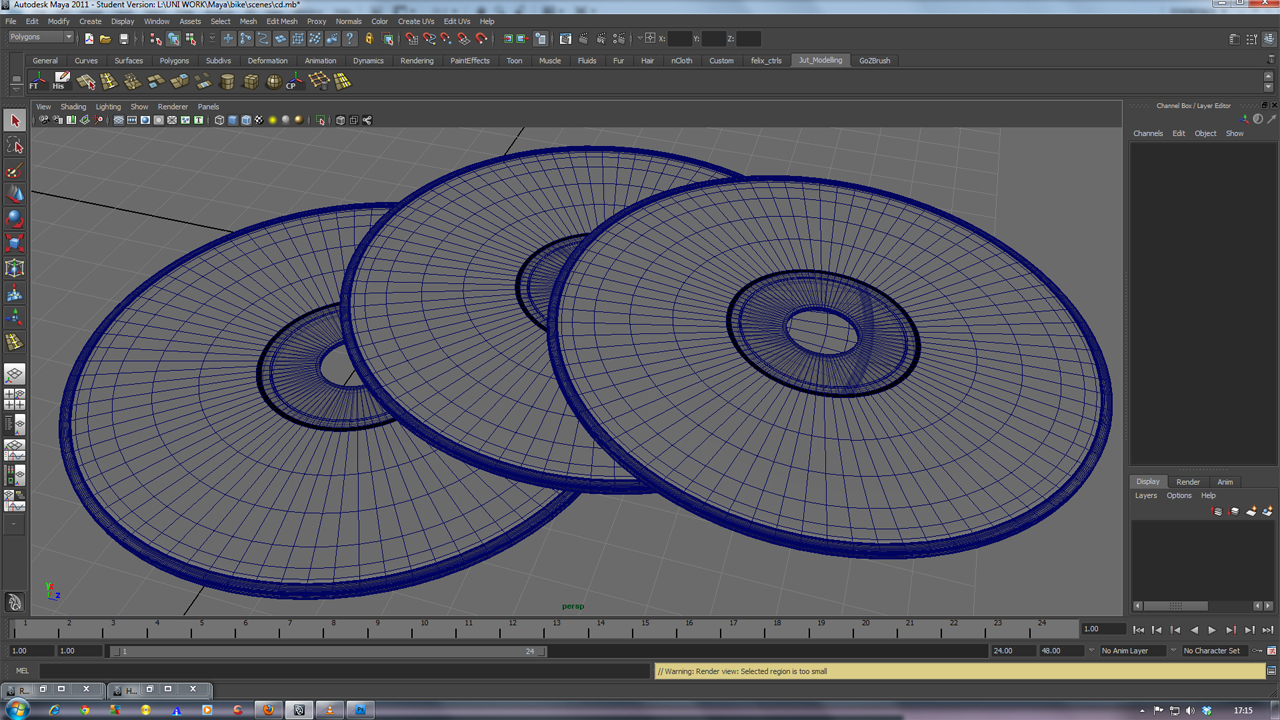Open scene using folder icon
Image resolution: width=1280 pixels, height=720 pixels.
pyautogui.click(x=105, y=39)
